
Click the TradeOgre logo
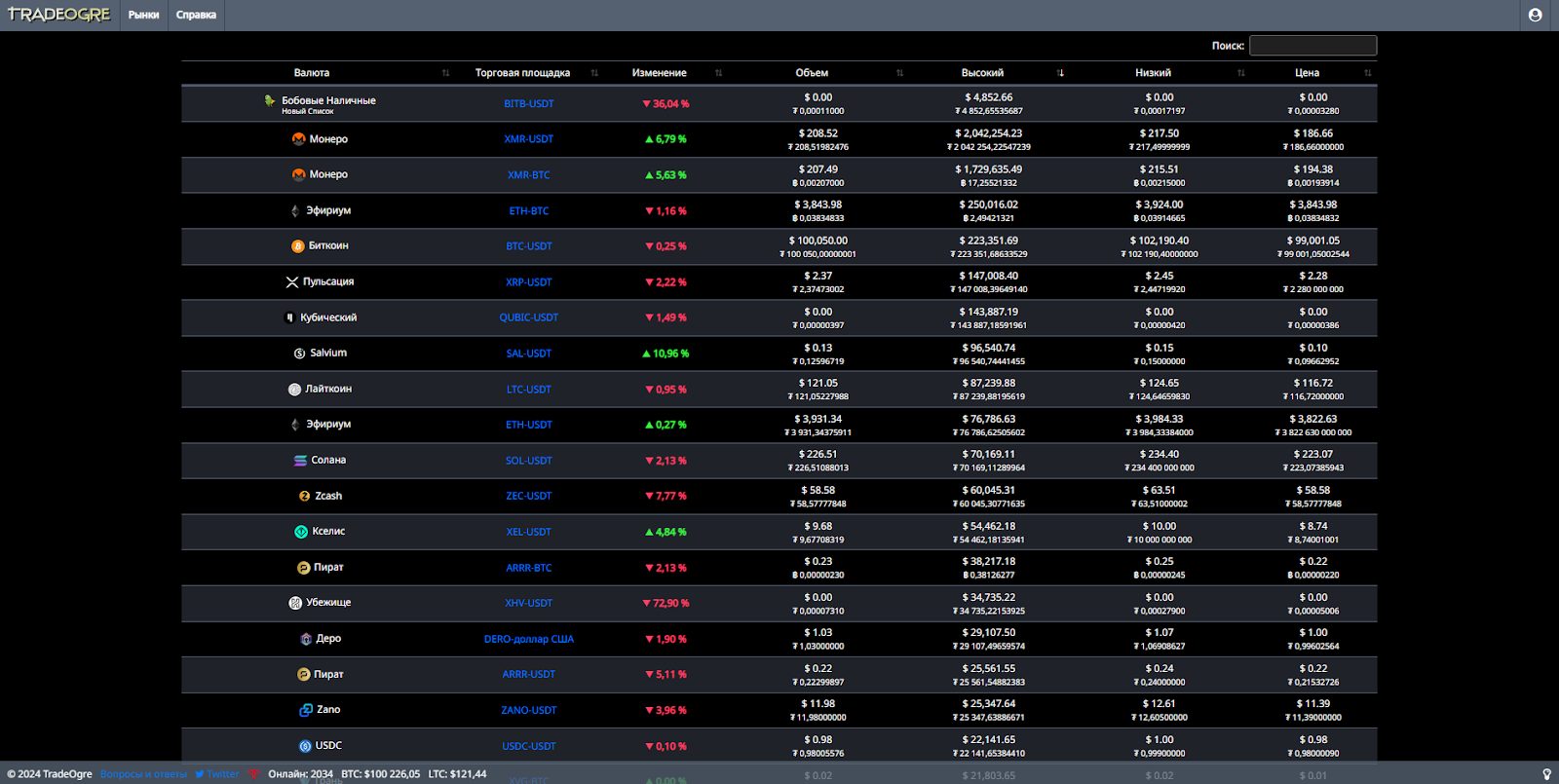59,15
